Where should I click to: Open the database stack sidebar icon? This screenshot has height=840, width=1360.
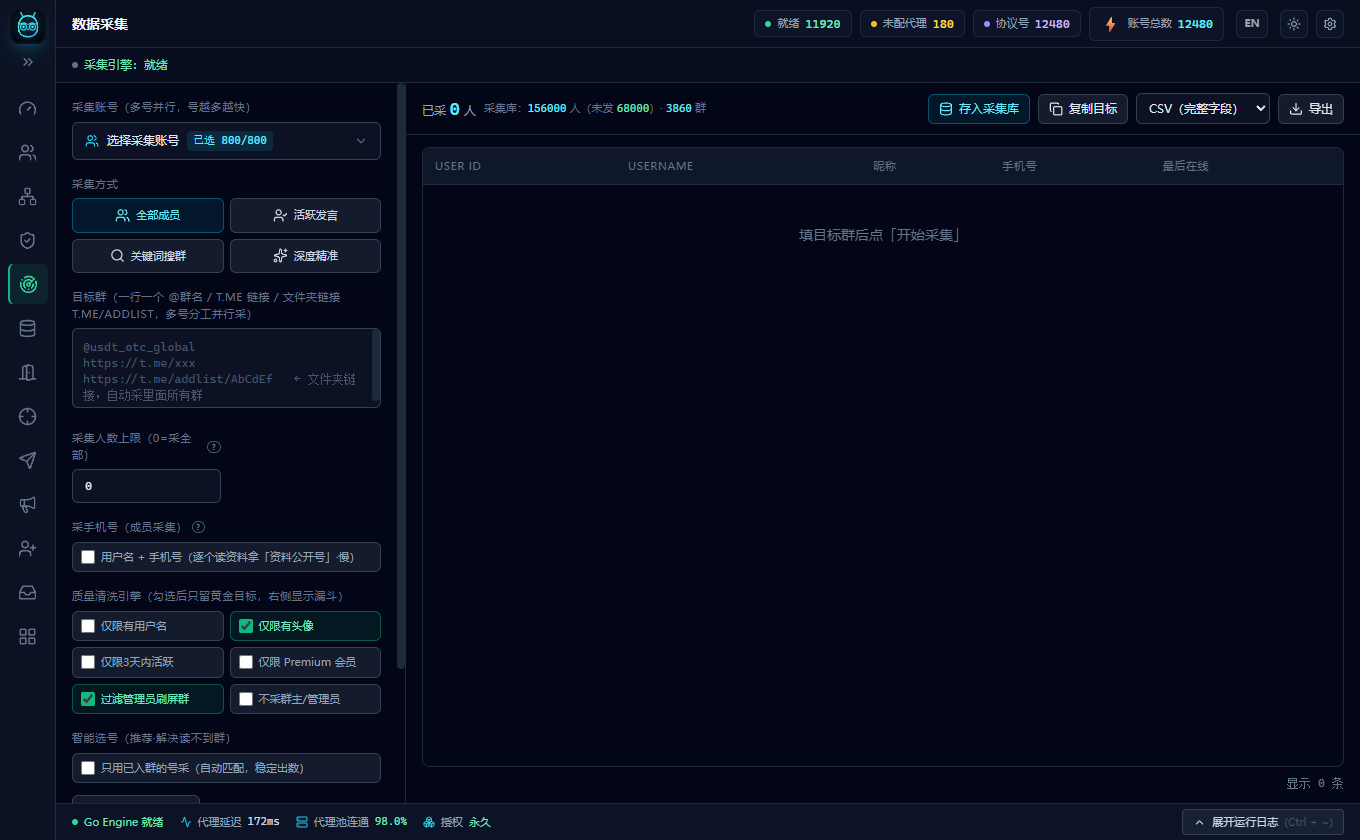(x=28, y=328)
